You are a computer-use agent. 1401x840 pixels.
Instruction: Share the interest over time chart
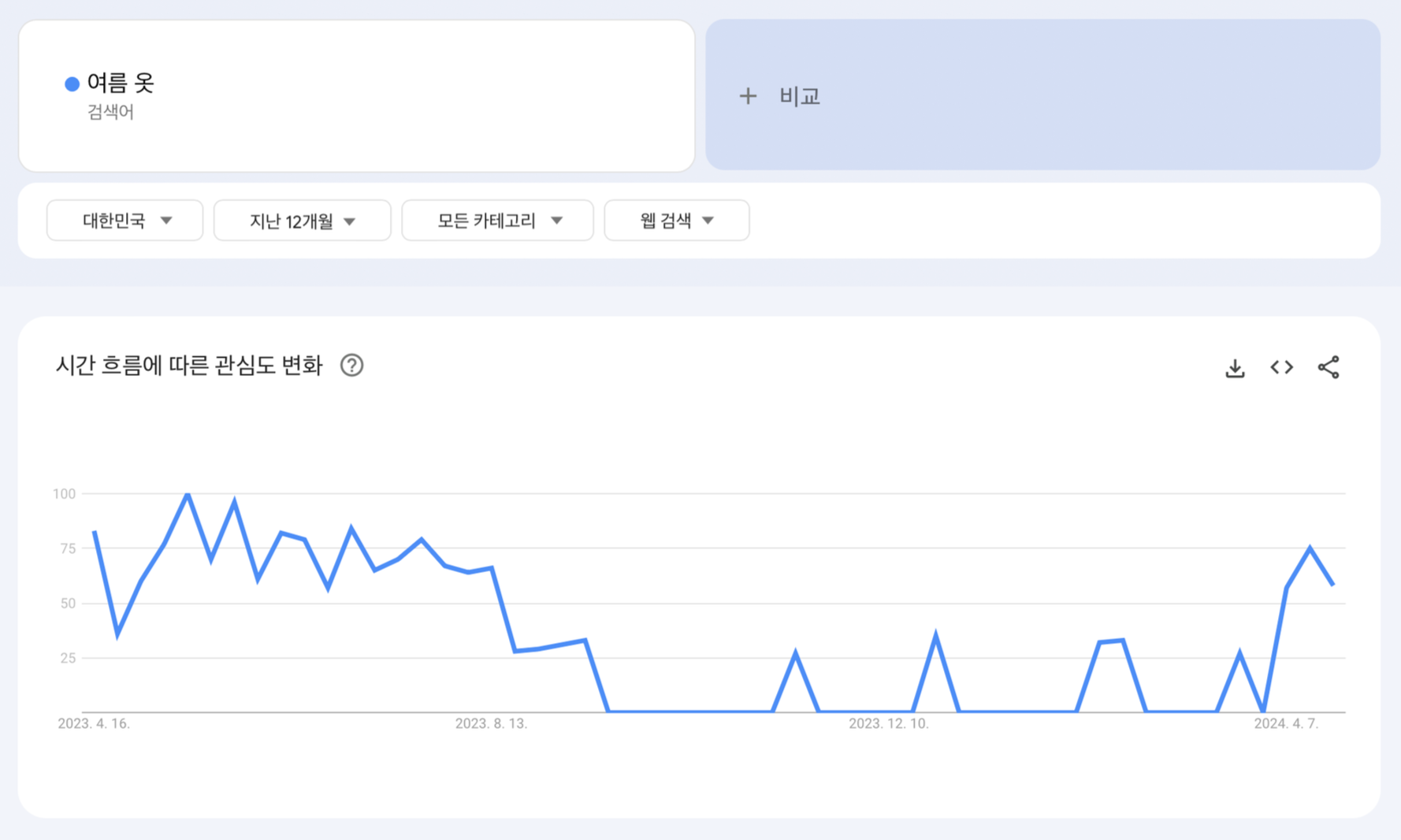[1329, 366]
